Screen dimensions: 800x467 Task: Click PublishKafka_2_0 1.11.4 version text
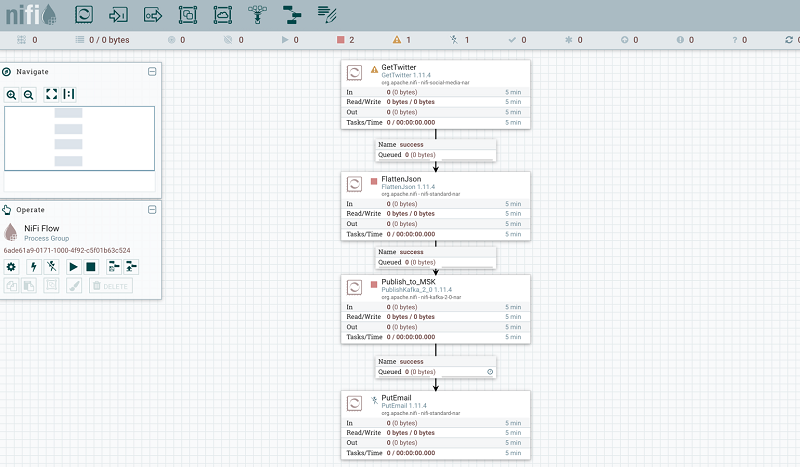416,289
